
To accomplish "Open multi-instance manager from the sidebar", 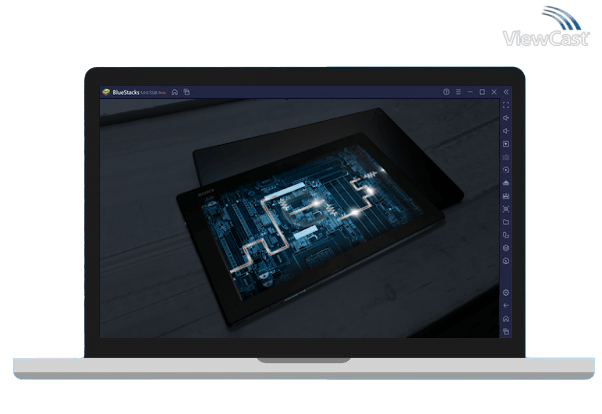I will pyautogui.click(x=506, y=235).
